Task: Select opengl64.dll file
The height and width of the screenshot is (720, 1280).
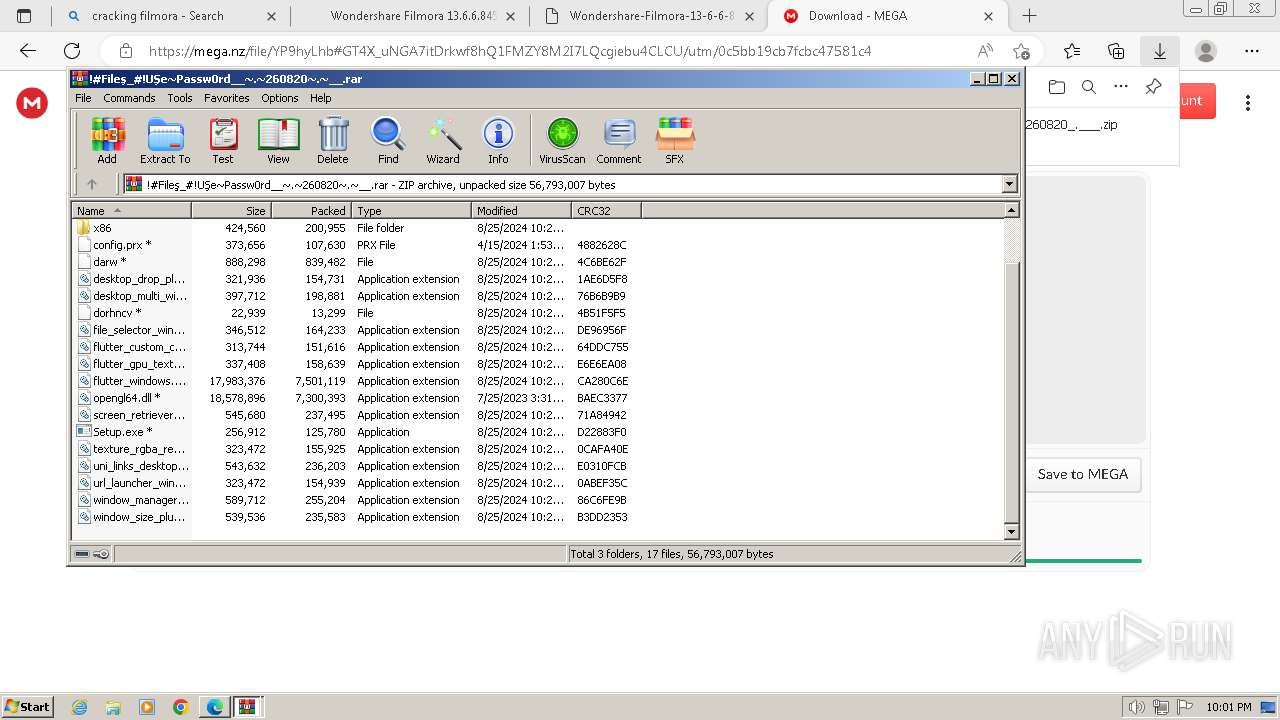Action: (118, 398)
